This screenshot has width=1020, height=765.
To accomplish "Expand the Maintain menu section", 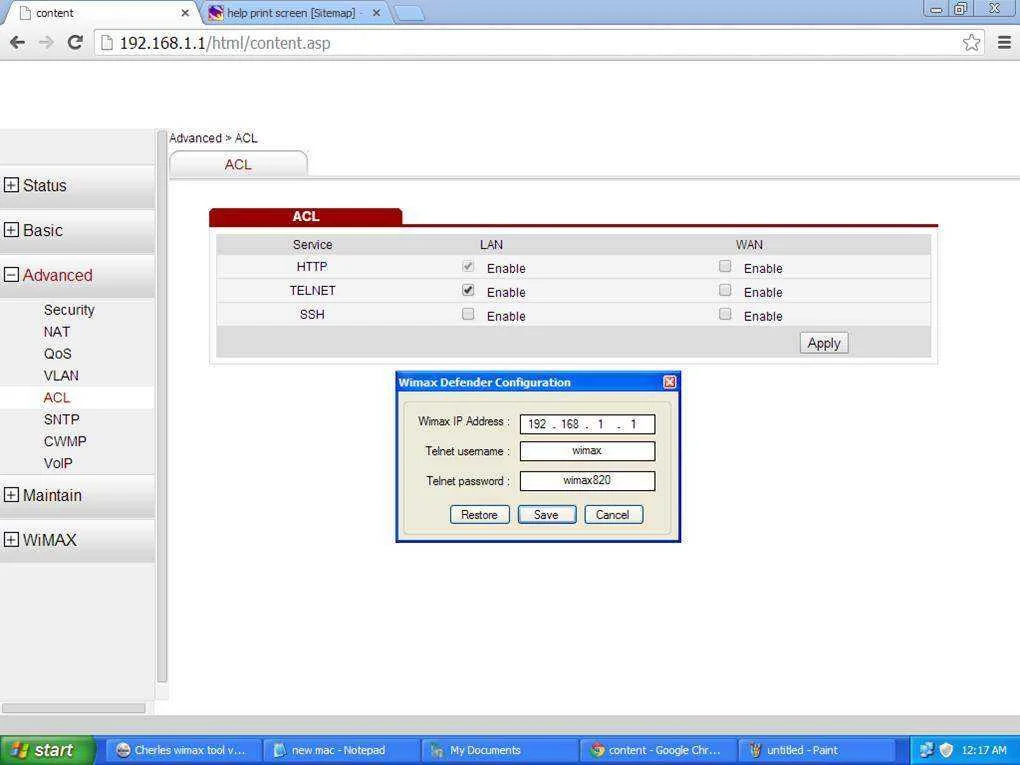I will [x=11, y=494].
